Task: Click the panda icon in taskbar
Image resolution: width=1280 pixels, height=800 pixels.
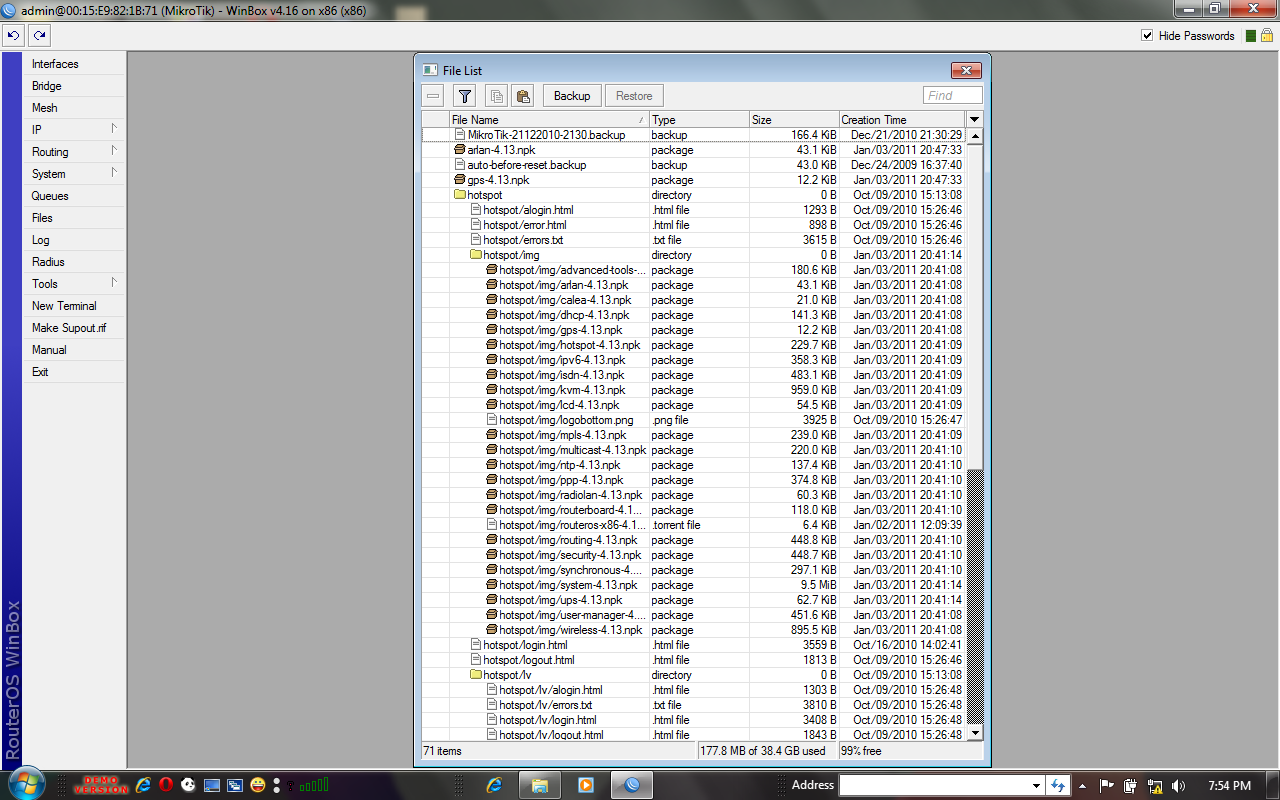Action: [x=188, y=785]
